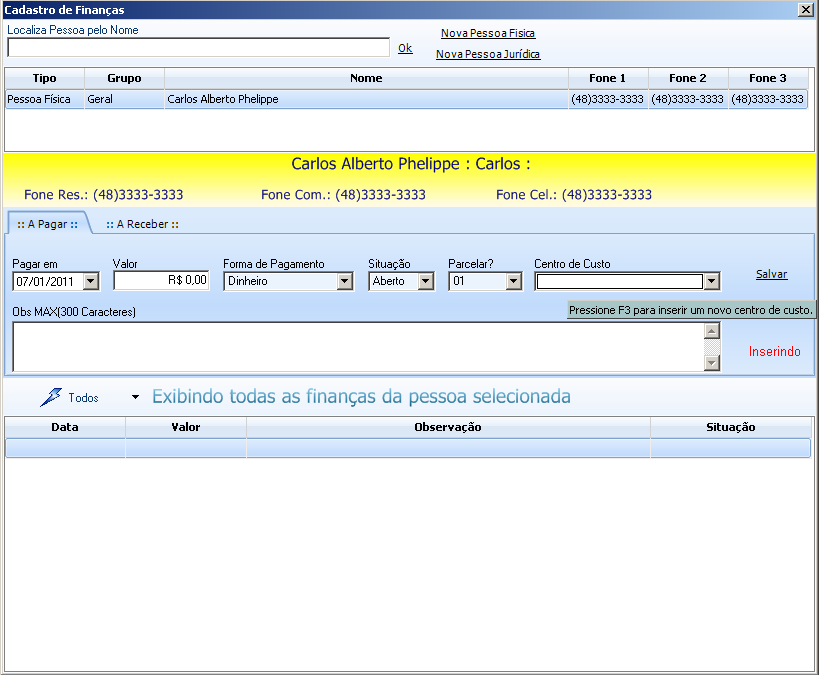Click the Geral group cell
This screenshot has height=675, width=819.
(124, 99)
